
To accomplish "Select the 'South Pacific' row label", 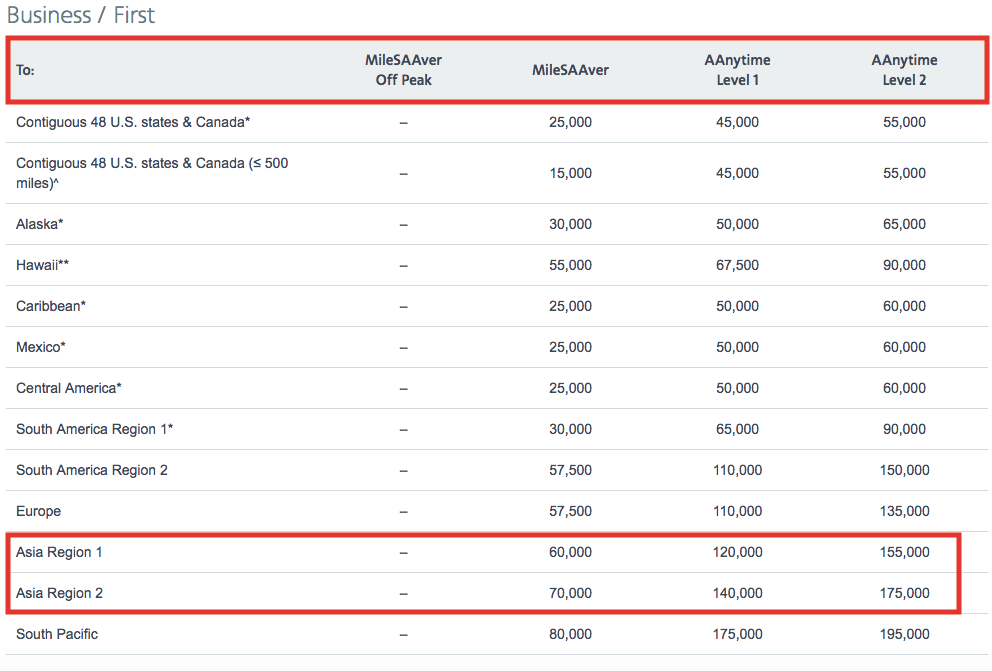I will [x=57, y=634].
